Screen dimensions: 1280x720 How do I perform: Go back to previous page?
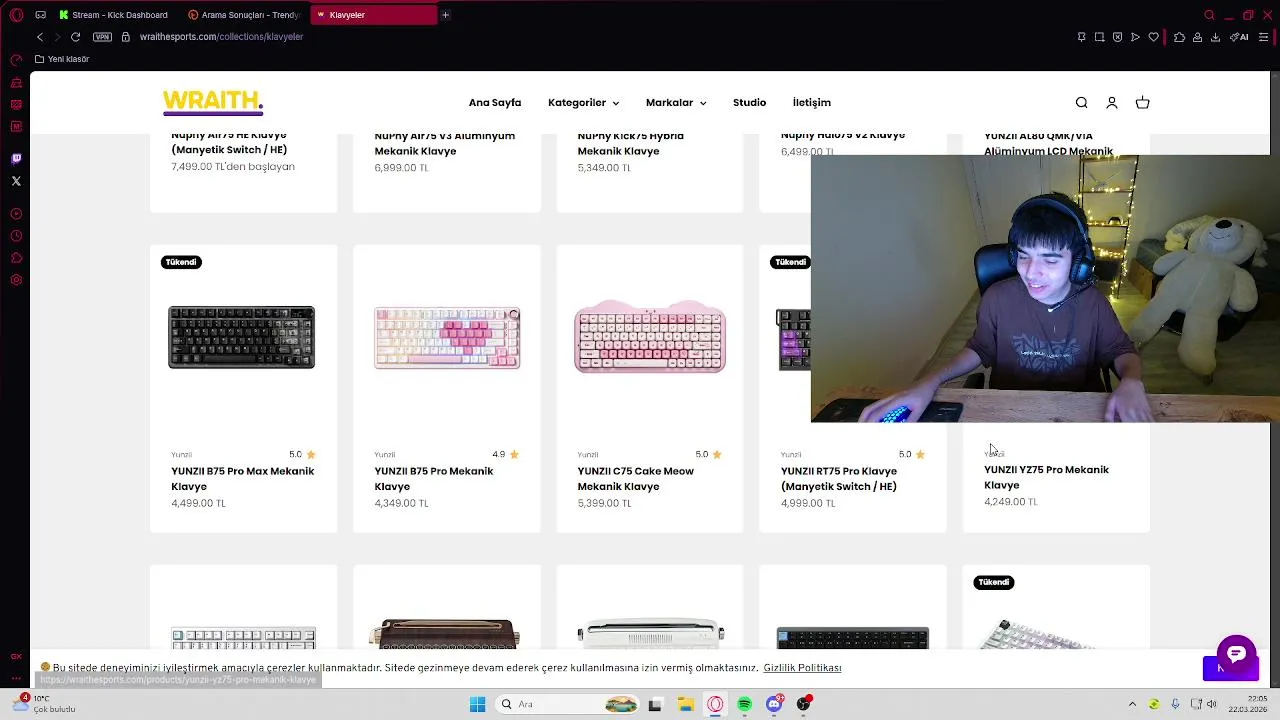click(x=40, y=37)
